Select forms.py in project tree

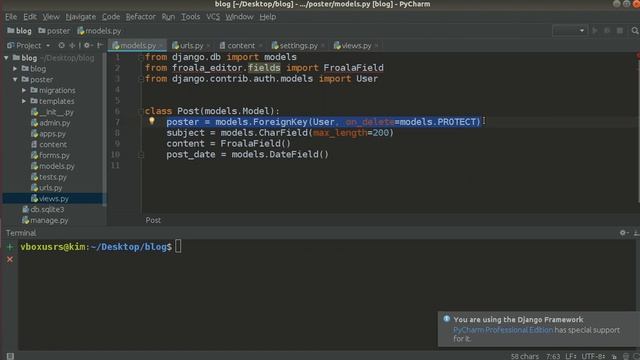(x=50, y=155)
